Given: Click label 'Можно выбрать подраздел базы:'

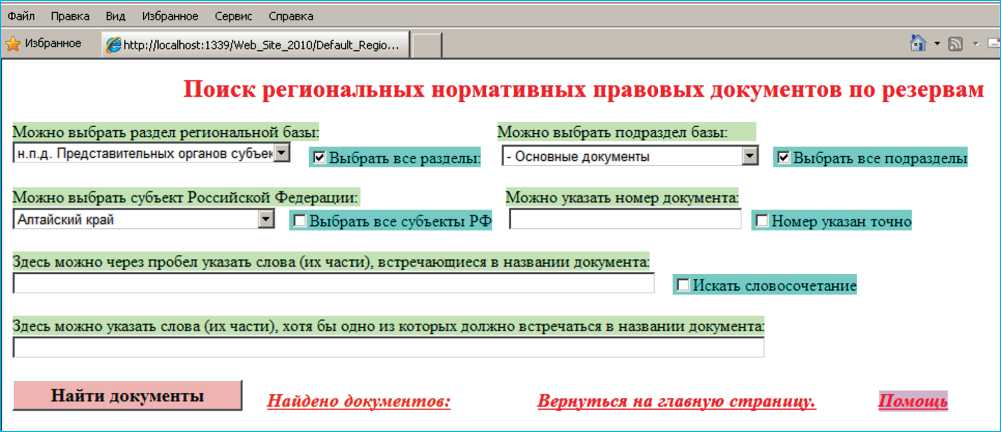Looking at the screenshot, I should (612, 133).
